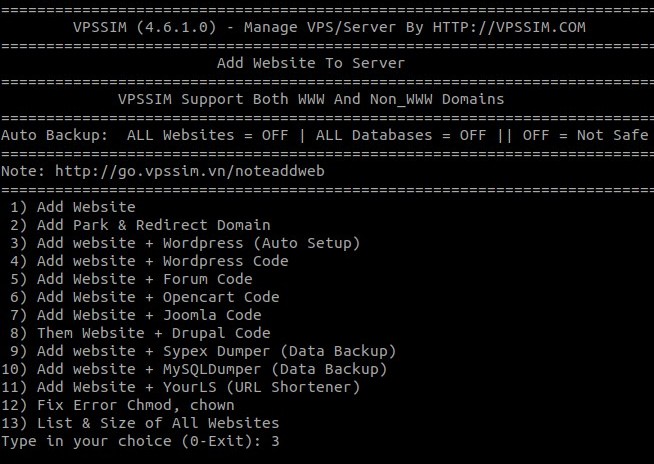Select 'Add Website + Opencart Code' option
Image resolution: width=654 pixels, height=464 pixels.
point(145,297)
